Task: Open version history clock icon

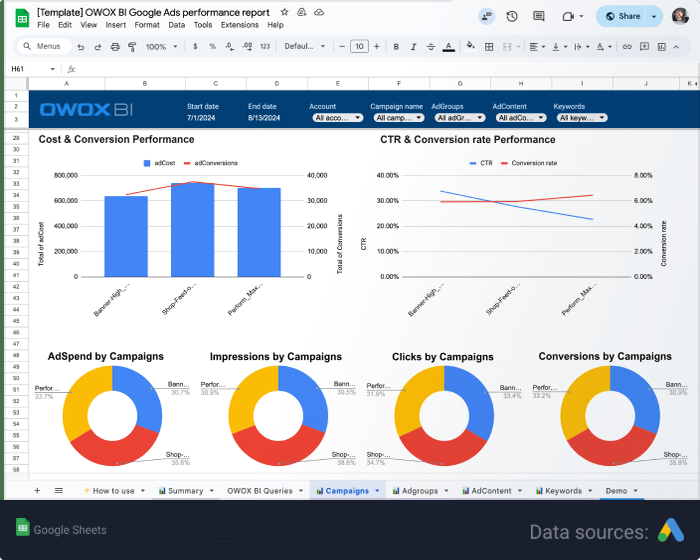Action: (x=512, y=17)
